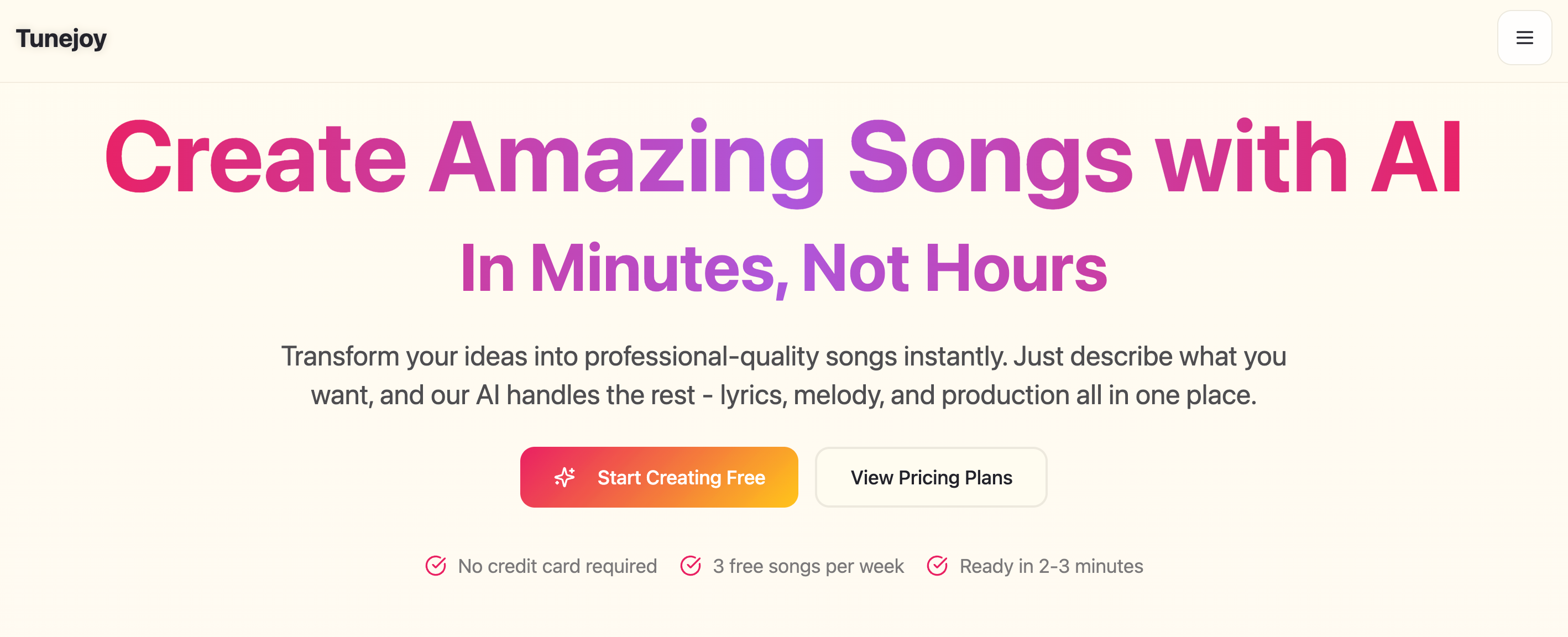The image size is (1568, 637).
Task: Click the 'Ready in 2-3 minutes' text
Action: coord(1050,566)
